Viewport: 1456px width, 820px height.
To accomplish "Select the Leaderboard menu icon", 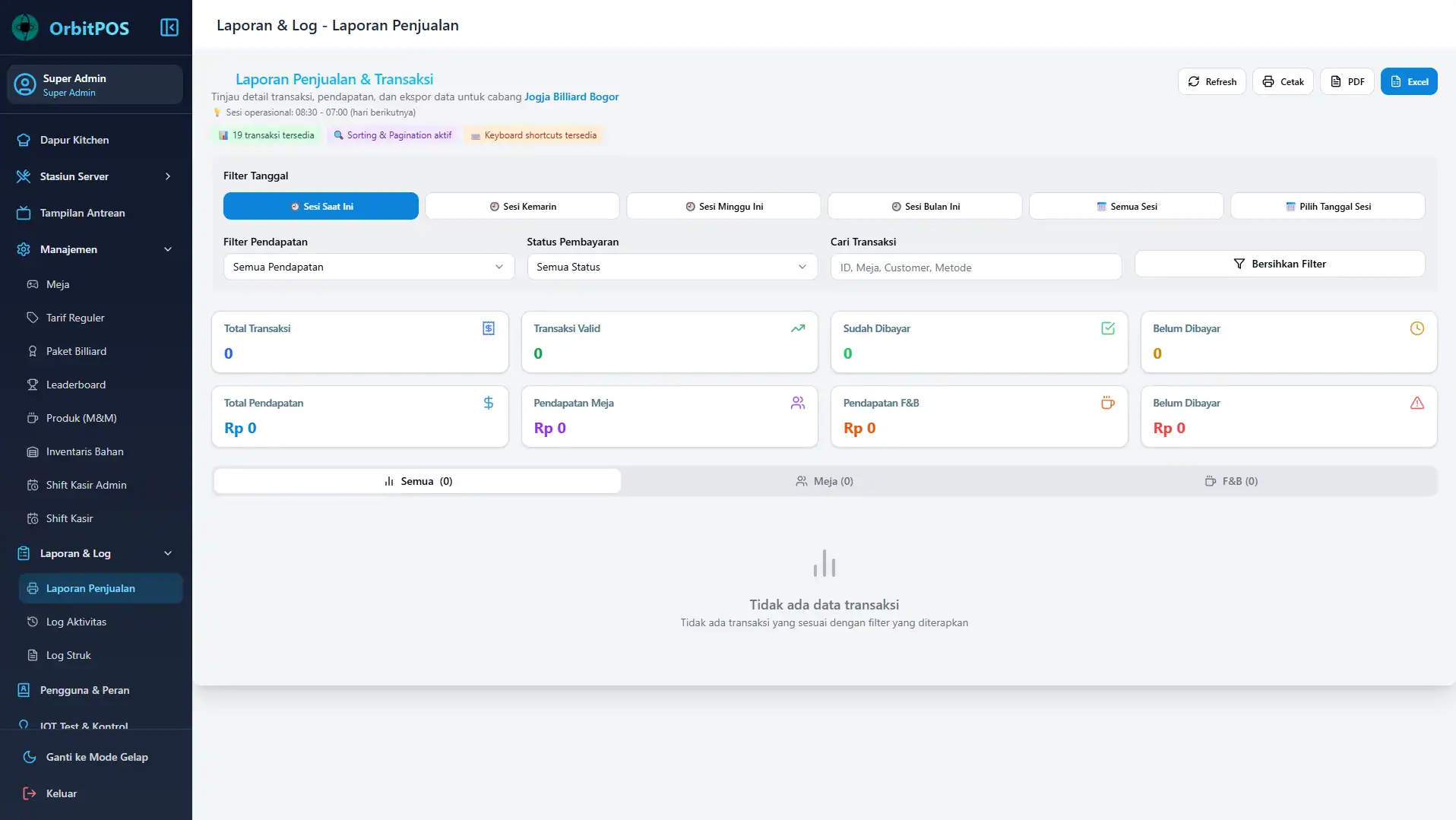I will 32,385.
